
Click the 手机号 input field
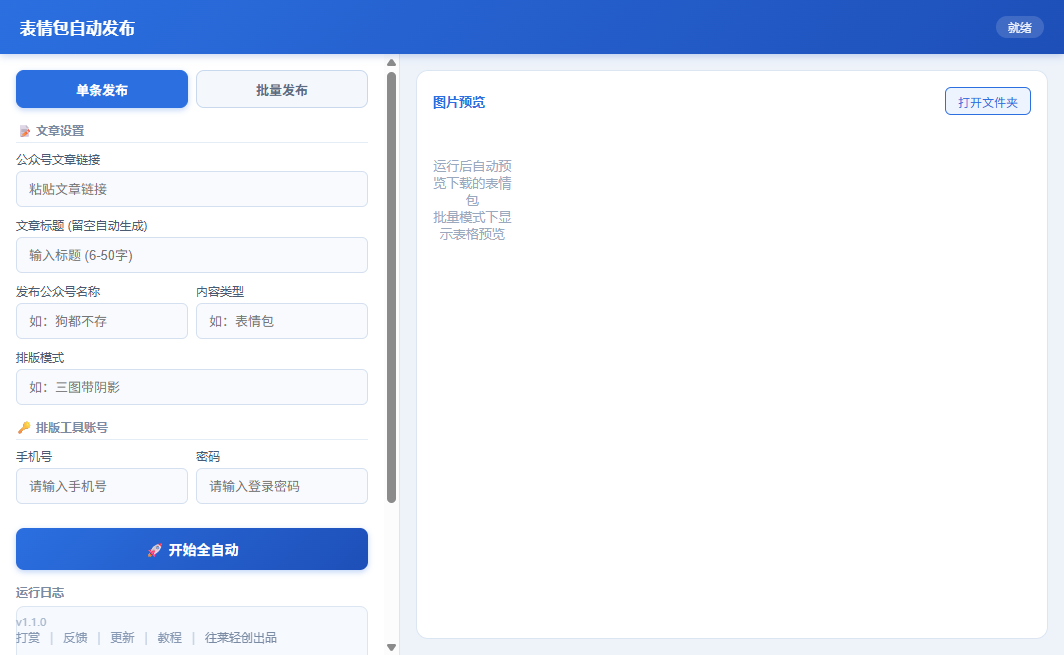[102, 486]
